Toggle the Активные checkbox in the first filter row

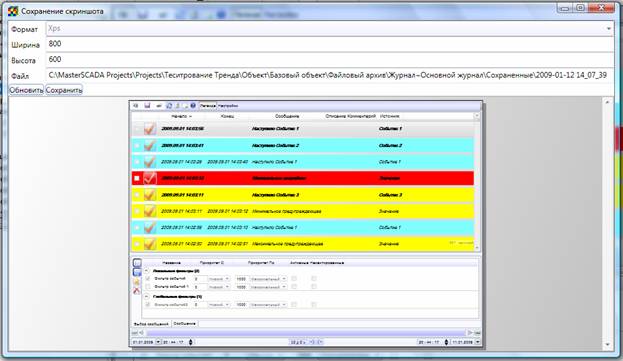coord(294,278)
